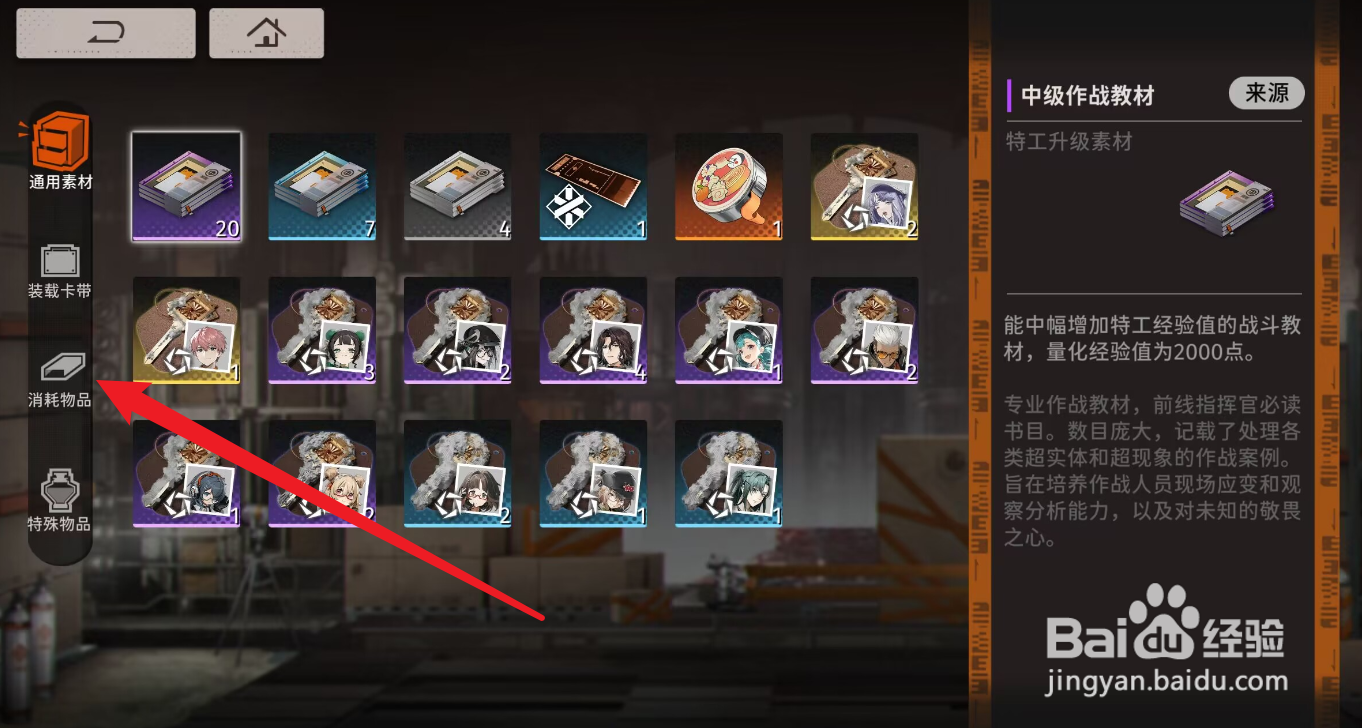Select gold key item with pink-haired portrait

186,331
